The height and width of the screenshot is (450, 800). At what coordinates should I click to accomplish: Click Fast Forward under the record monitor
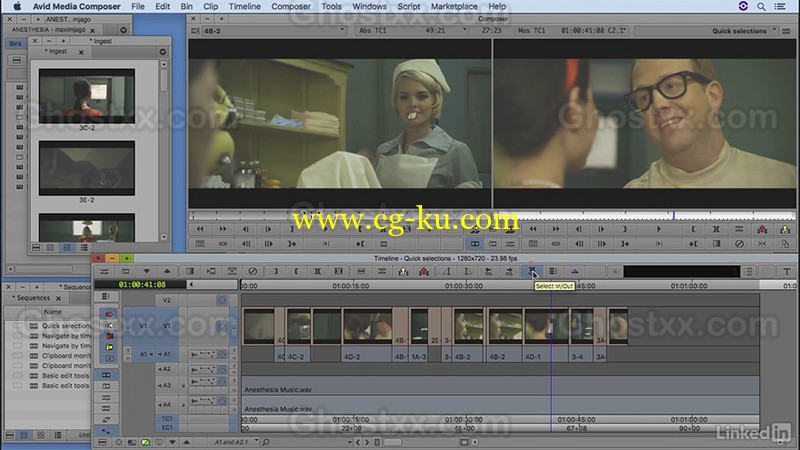[556, 229]
